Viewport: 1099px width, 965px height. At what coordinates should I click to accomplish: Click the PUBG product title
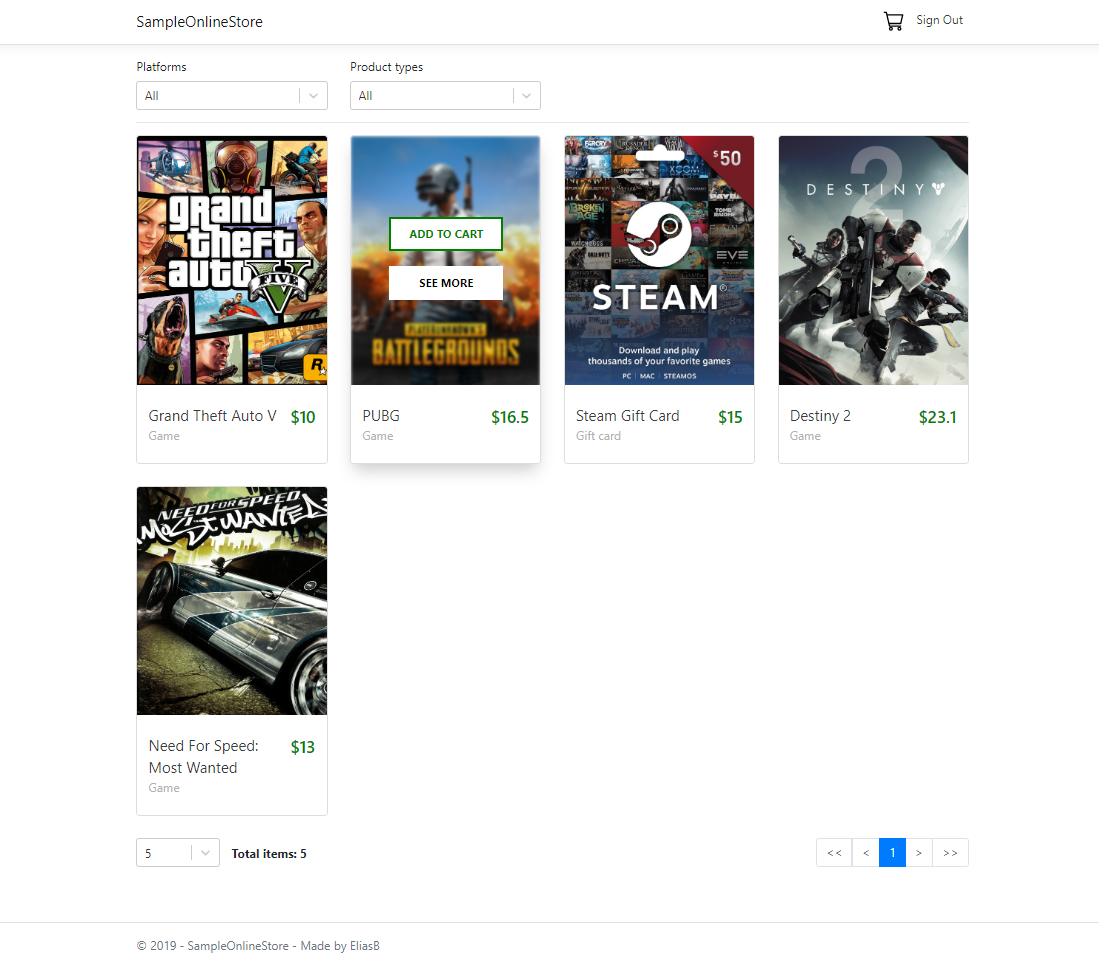pos(381,416)
